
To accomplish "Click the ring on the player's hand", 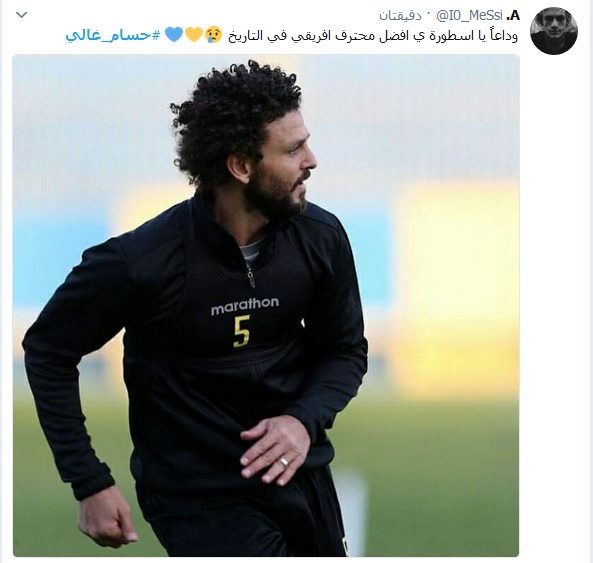I will 284,462.
